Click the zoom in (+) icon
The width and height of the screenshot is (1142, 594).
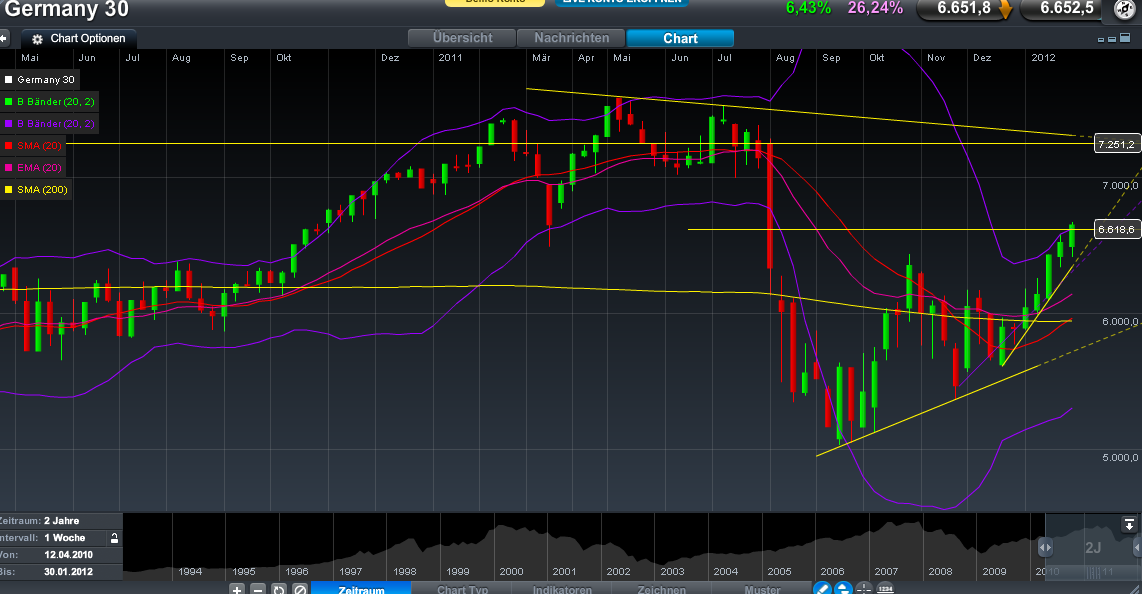point(237,589)
